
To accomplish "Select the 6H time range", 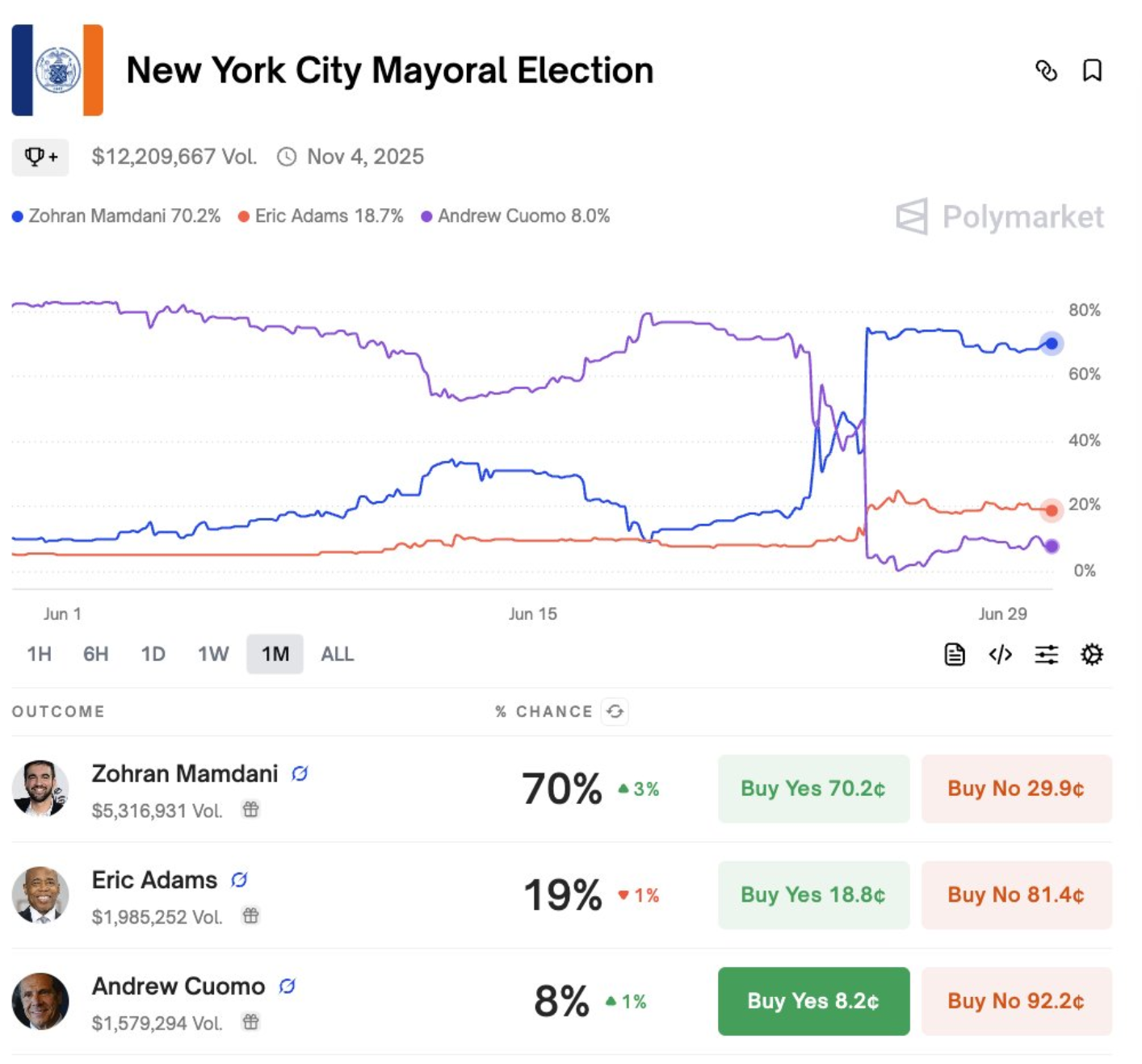I will coord(95,654).
